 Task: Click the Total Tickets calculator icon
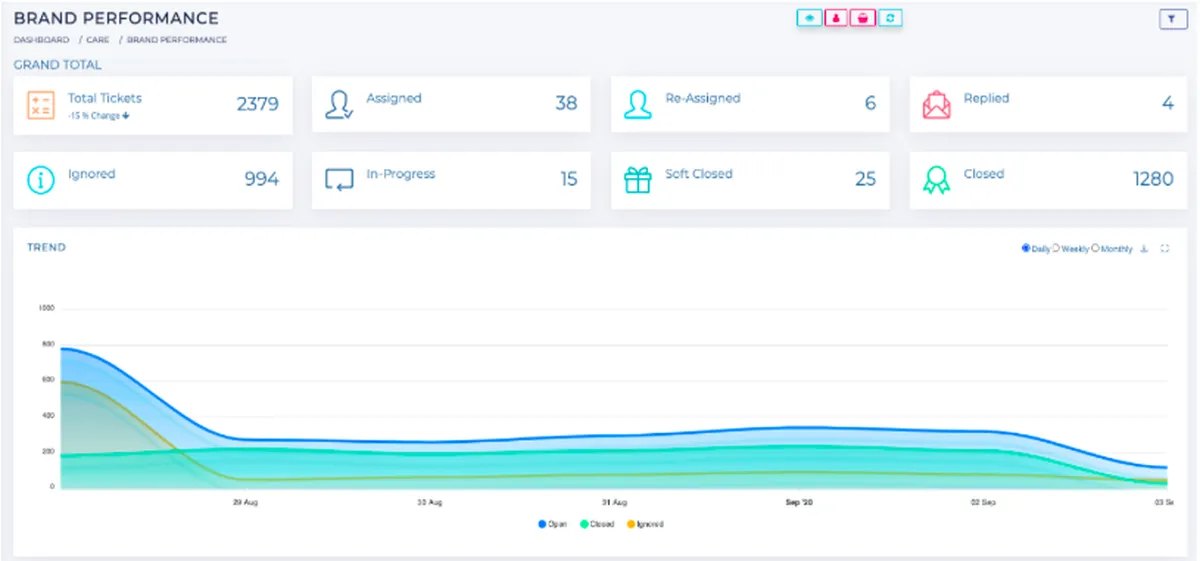click(41, 105)
